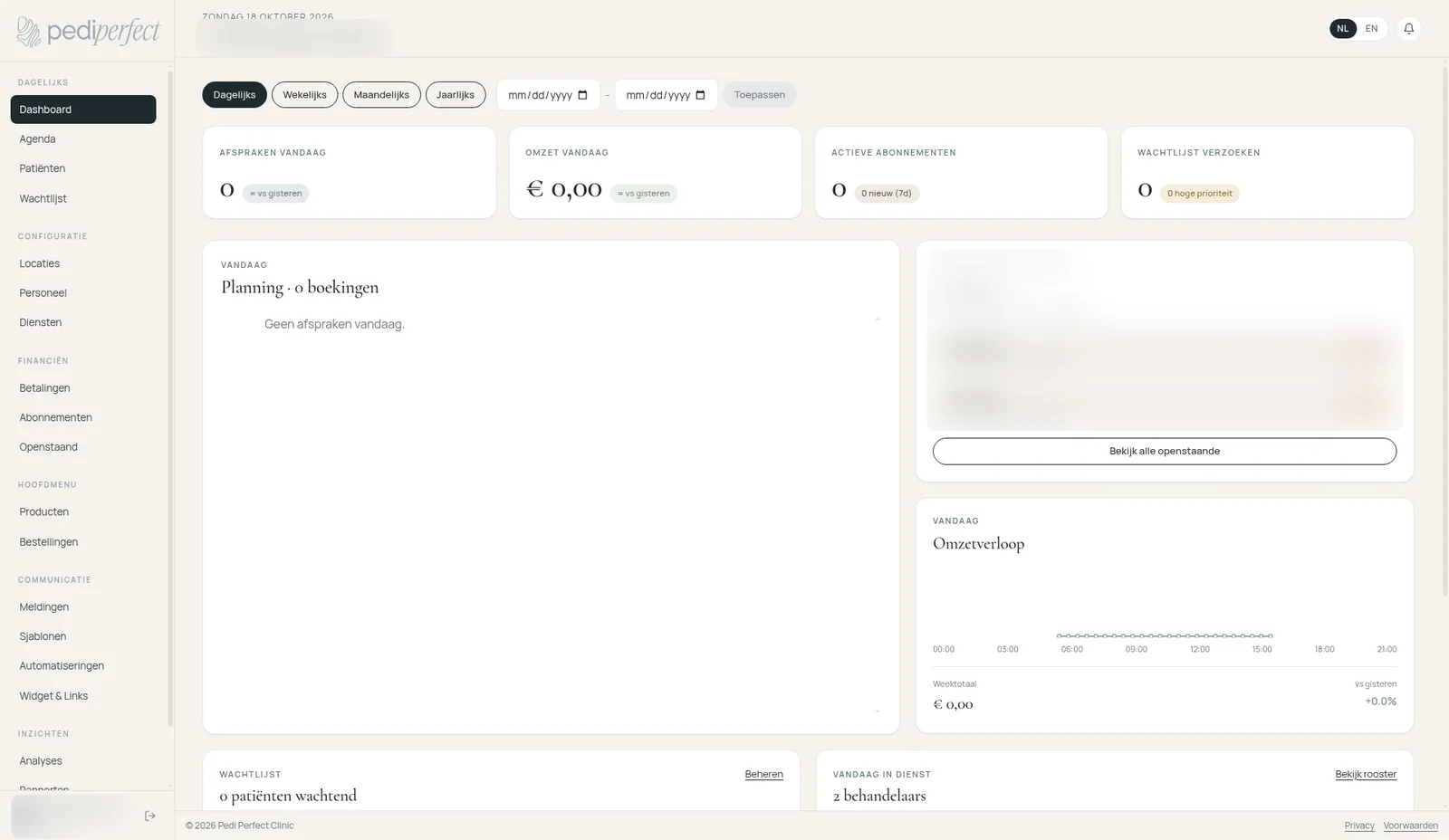Click the pediperfect logo

click(x=88, y=32)
